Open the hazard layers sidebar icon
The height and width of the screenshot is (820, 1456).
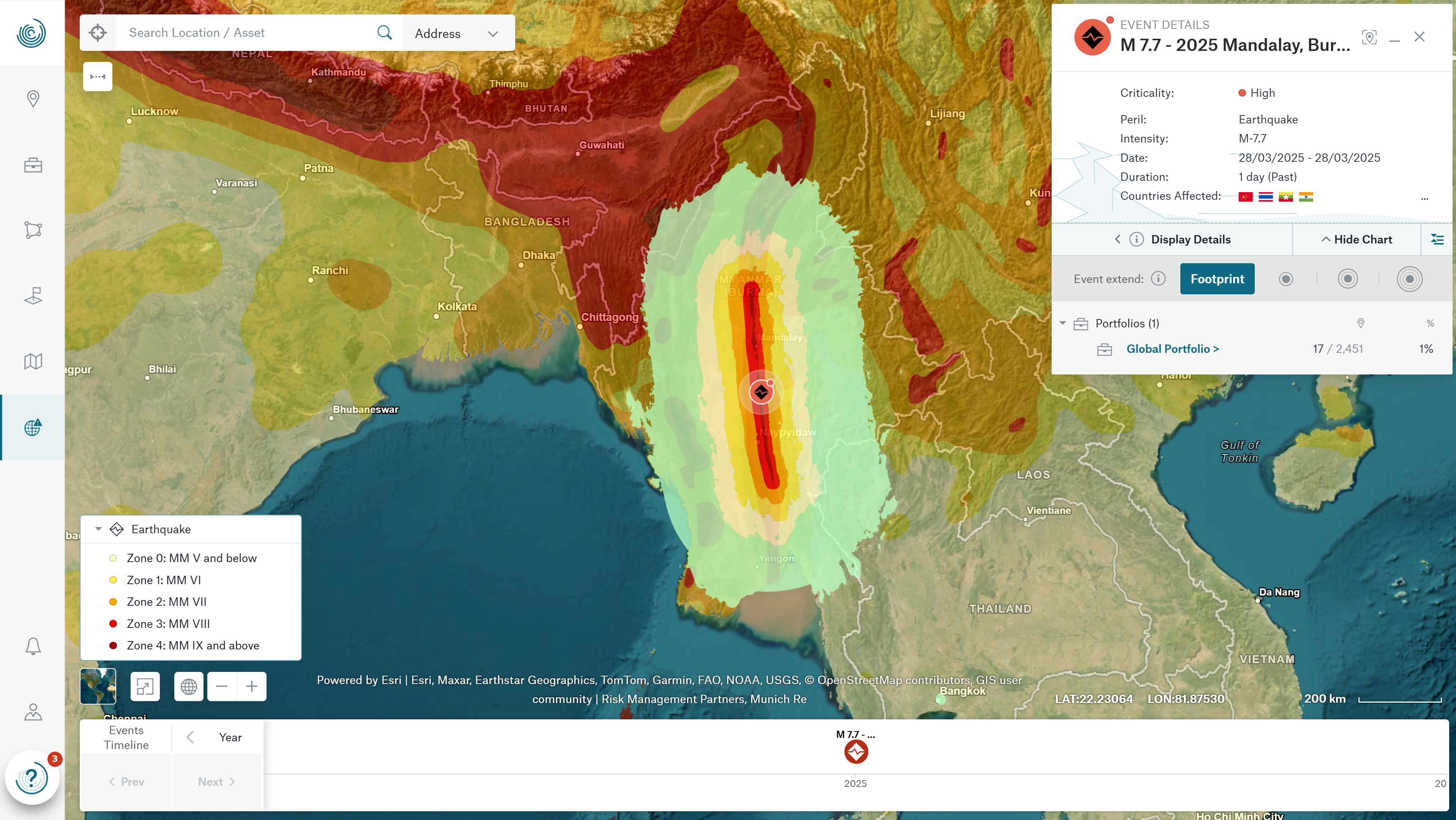[33, 296]
